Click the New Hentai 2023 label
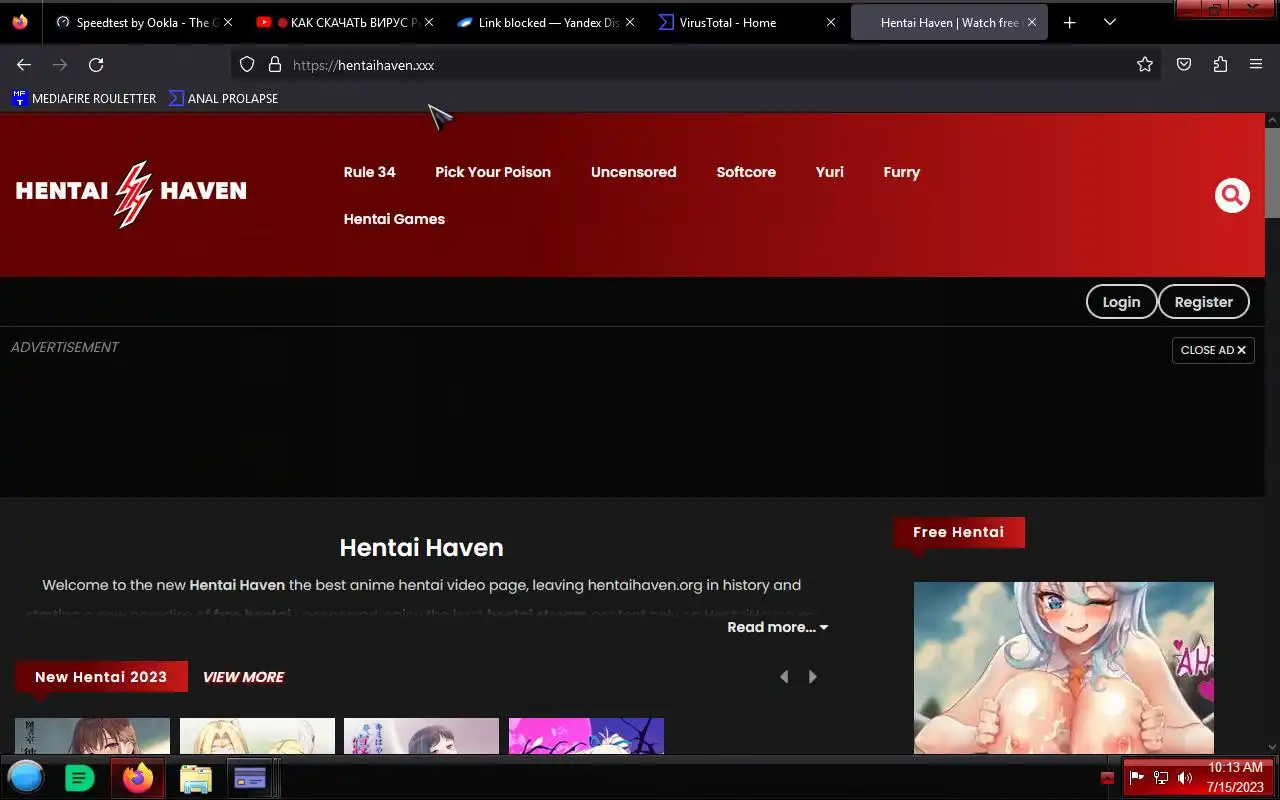The height and width of the screenshot is (800, 1280). (101, 677)
